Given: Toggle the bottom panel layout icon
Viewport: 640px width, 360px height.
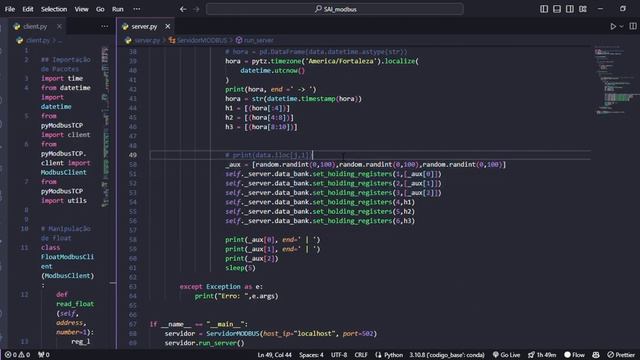Looking at the screenshot, I should (557, 9).
